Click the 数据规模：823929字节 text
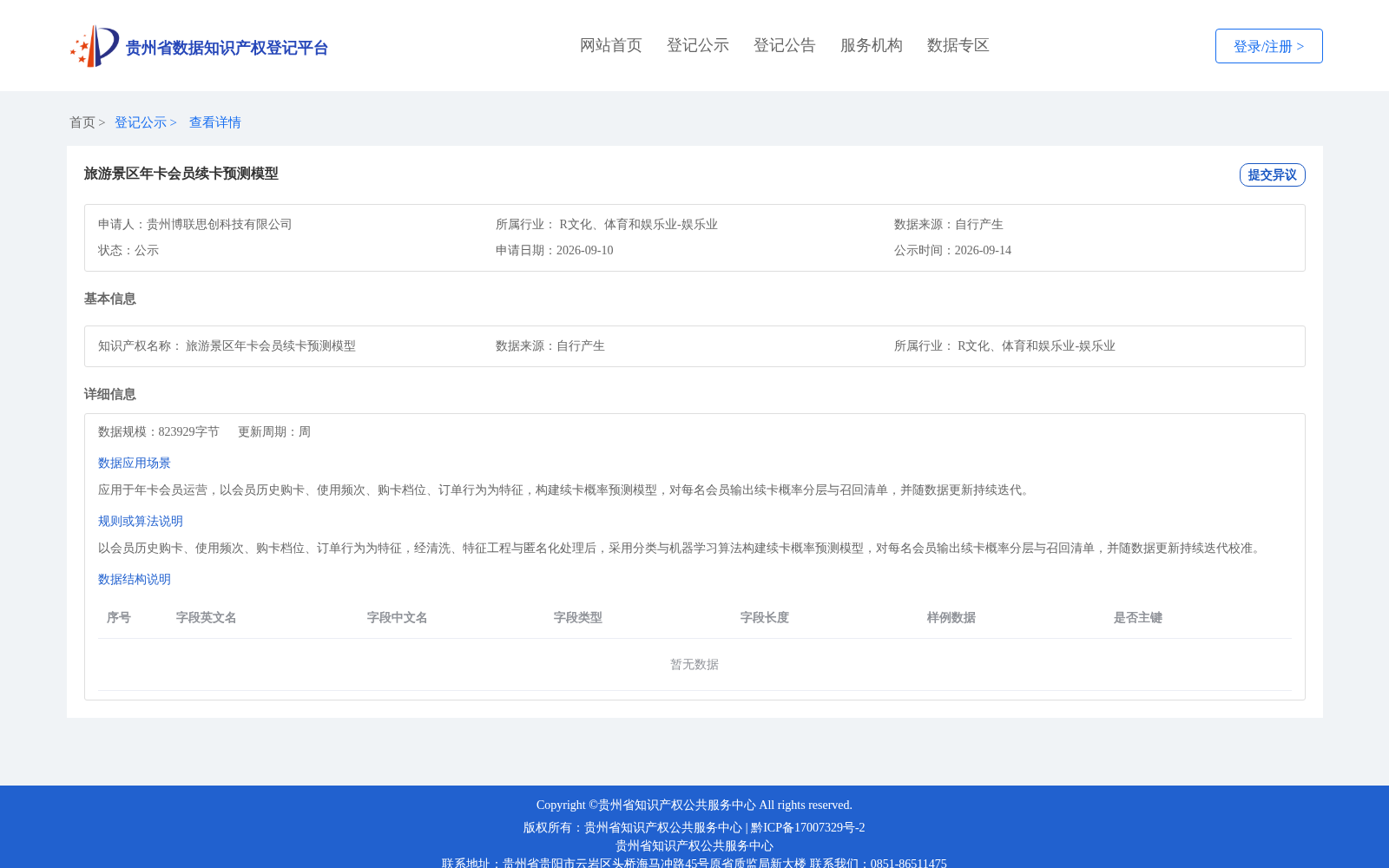This screenshot has height=868, width=1389. [159, 431]
